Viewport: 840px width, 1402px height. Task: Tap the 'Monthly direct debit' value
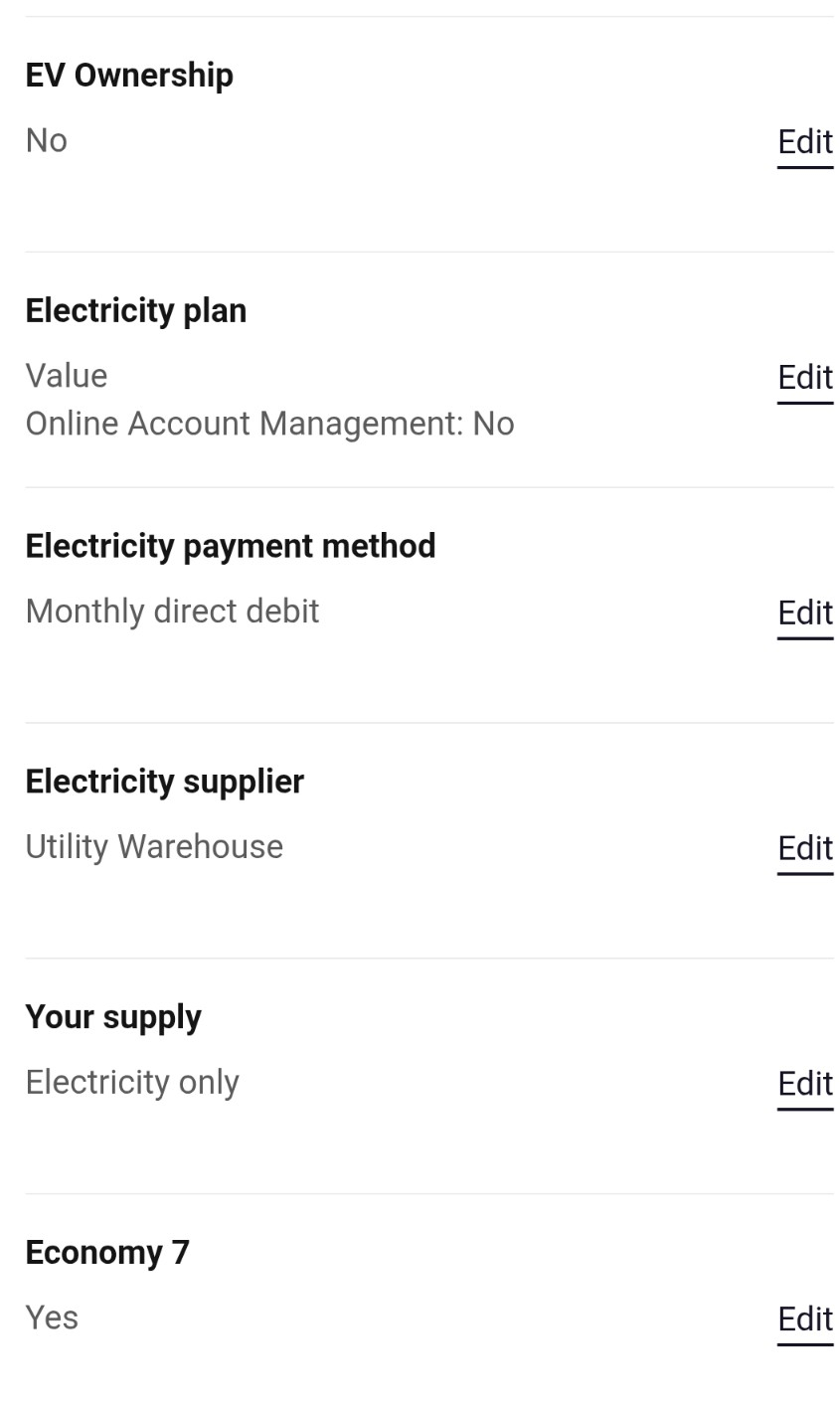172,612
